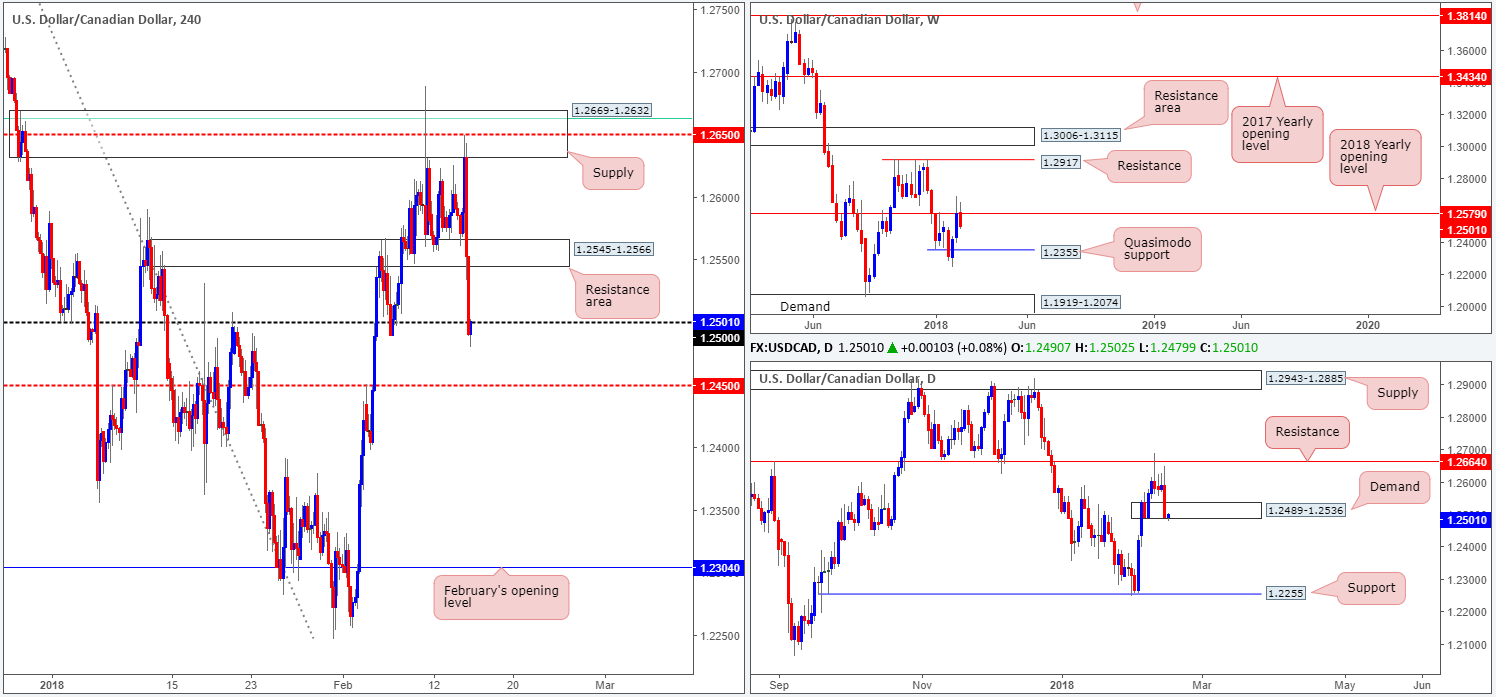Click the Demand text in the weekly chart zone

pos(806,306)
